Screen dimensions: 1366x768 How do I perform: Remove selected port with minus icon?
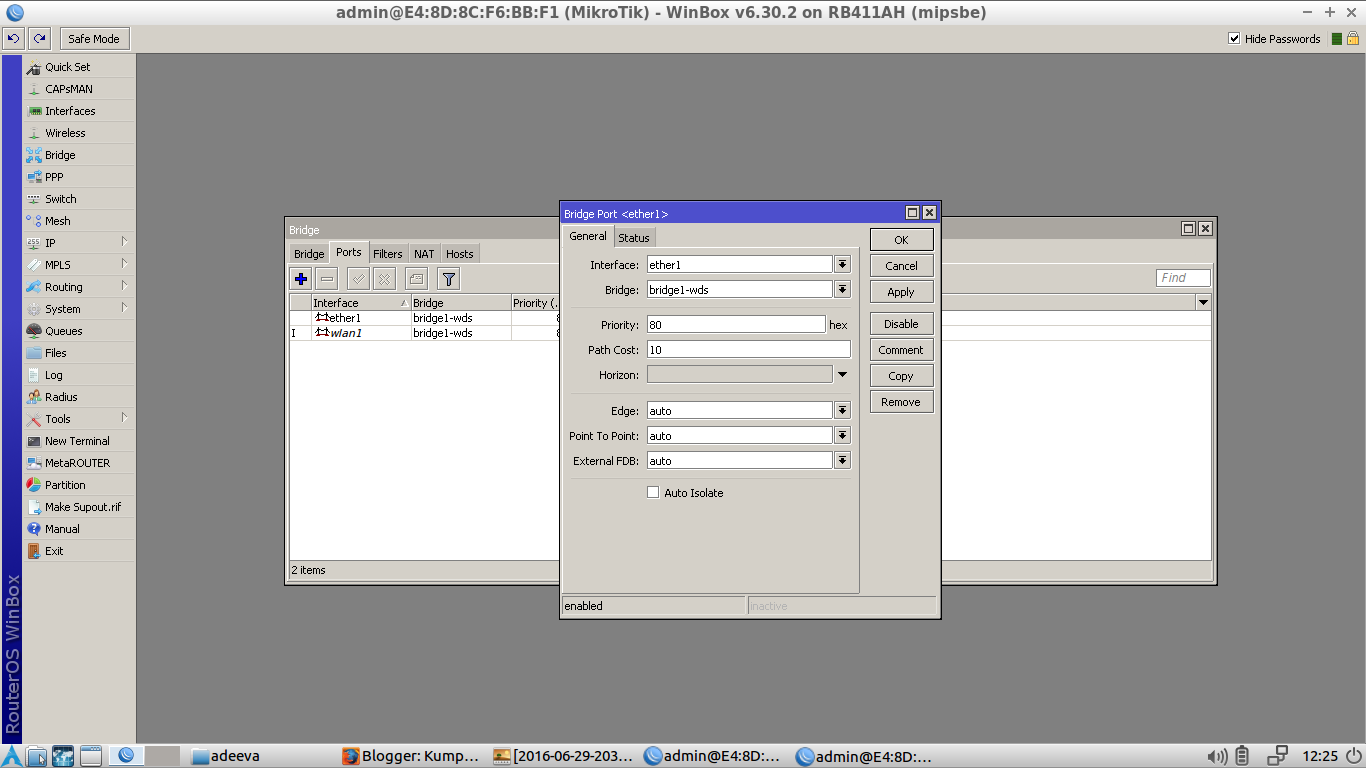point(326,278)
